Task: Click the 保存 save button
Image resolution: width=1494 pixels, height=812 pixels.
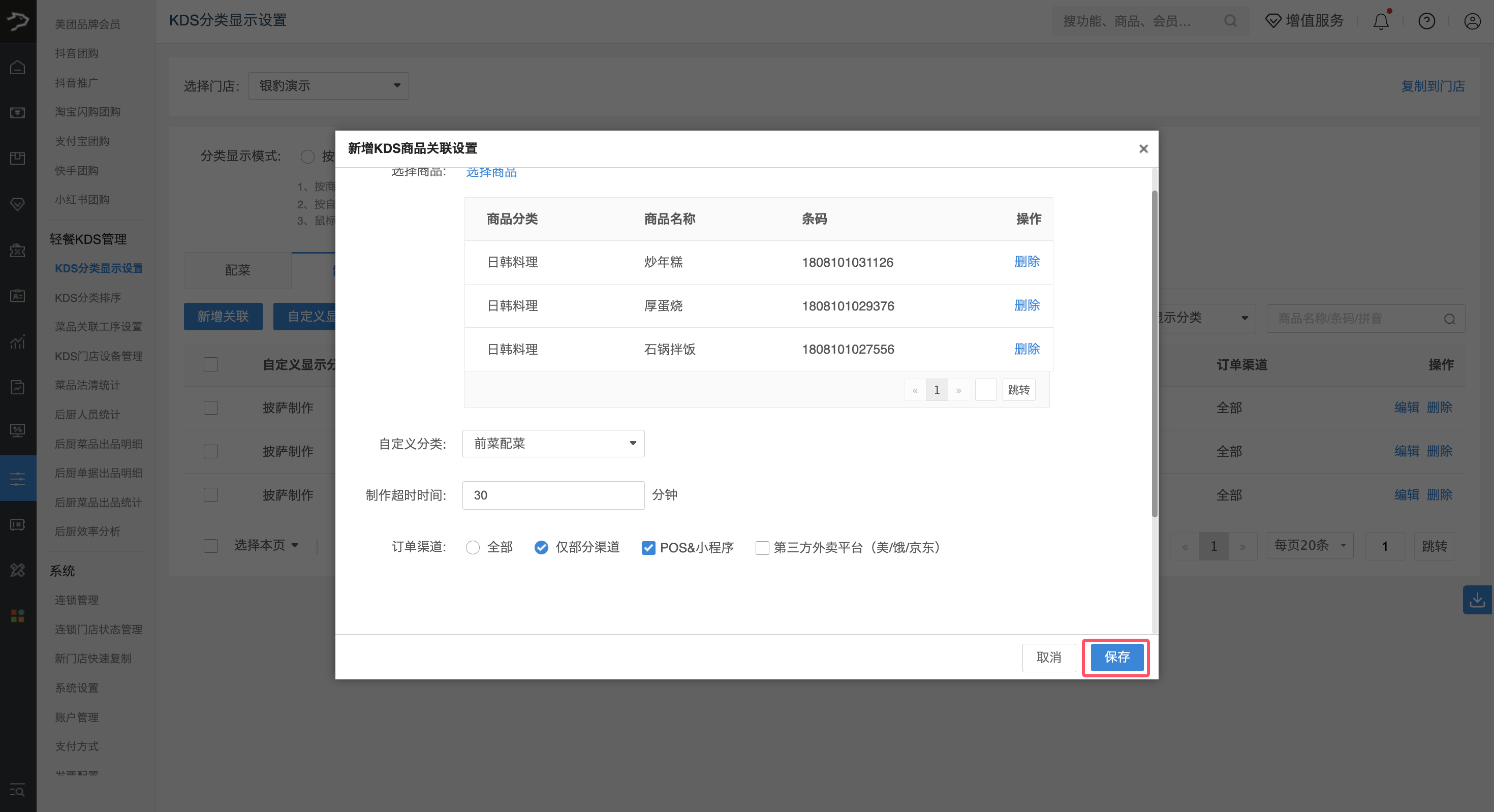Action: click(1116, 657)
